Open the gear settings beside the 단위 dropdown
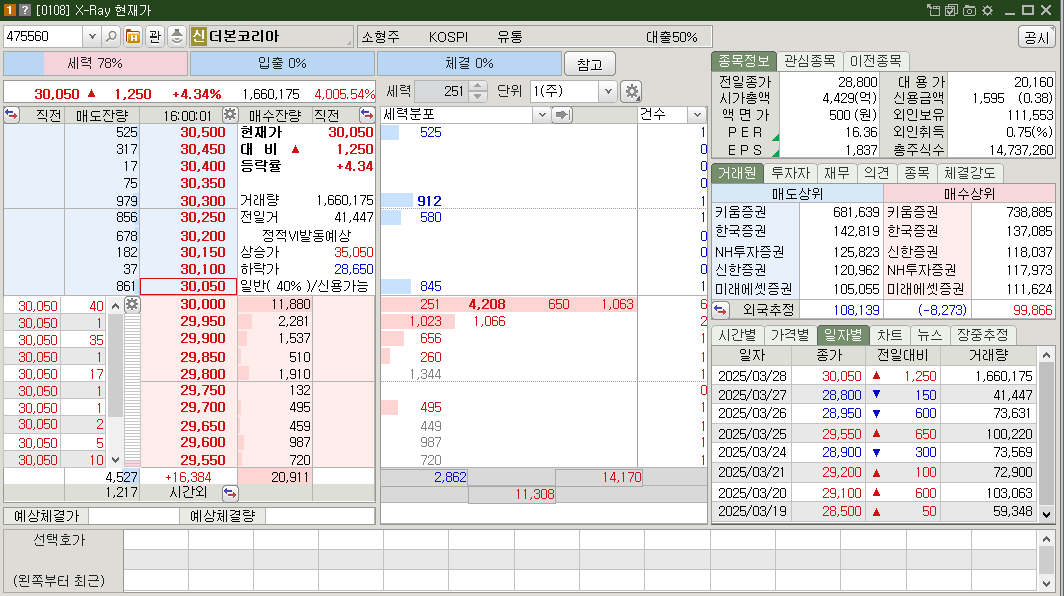 click(632, 91)
